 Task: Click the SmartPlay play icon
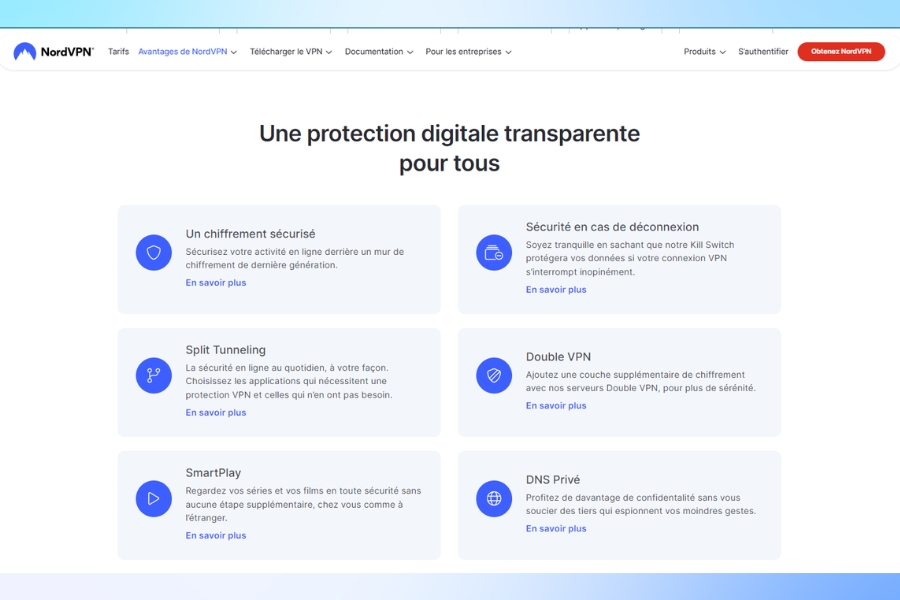pos(154,498)
